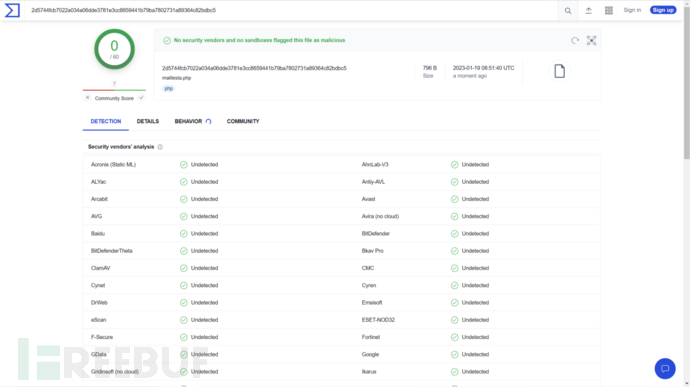690x387 pixels.
Task: Click the 796 B size value
Action: pos(430,68)
